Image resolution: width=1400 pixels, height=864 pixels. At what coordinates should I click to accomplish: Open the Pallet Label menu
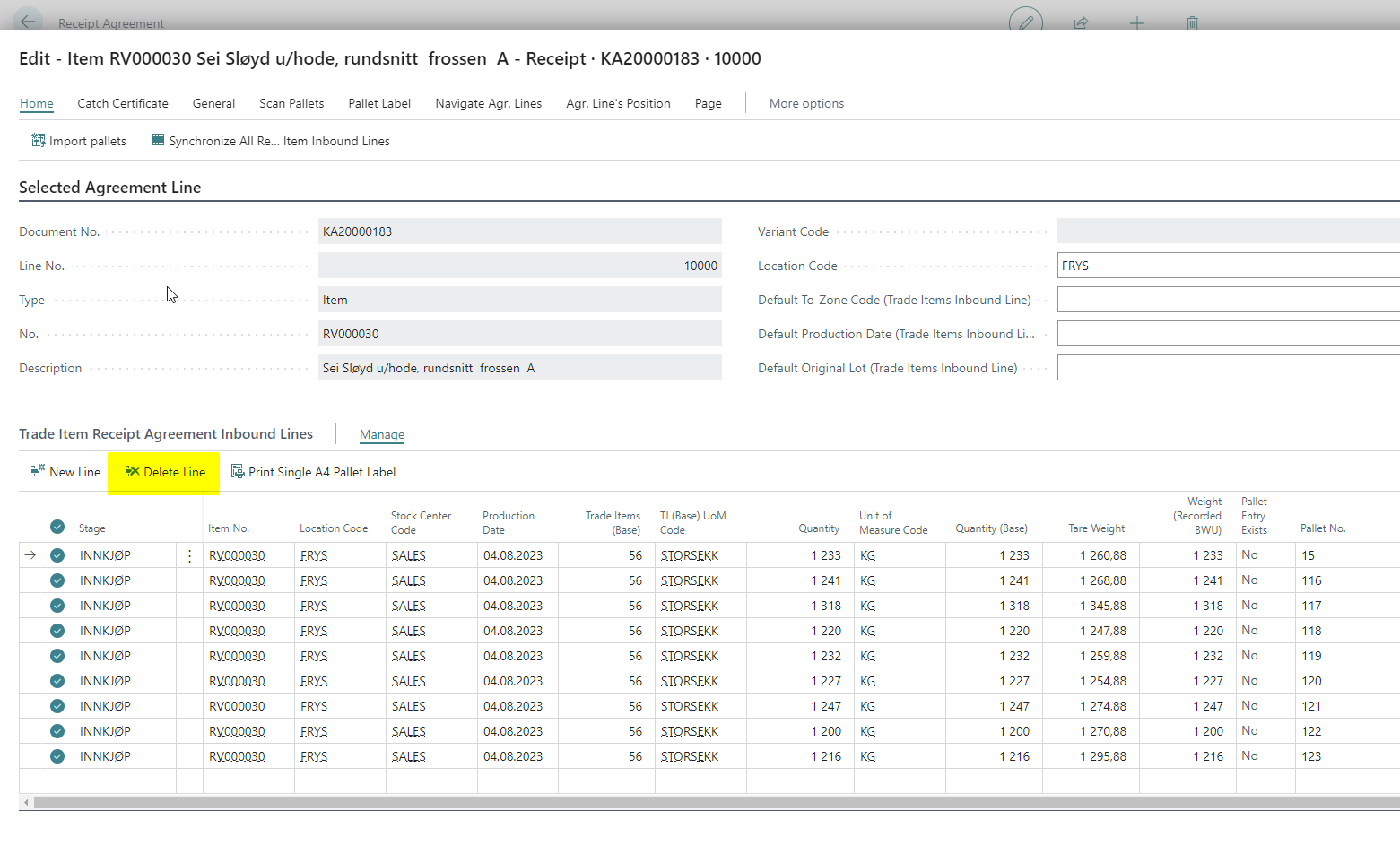[x=379, y=103]
